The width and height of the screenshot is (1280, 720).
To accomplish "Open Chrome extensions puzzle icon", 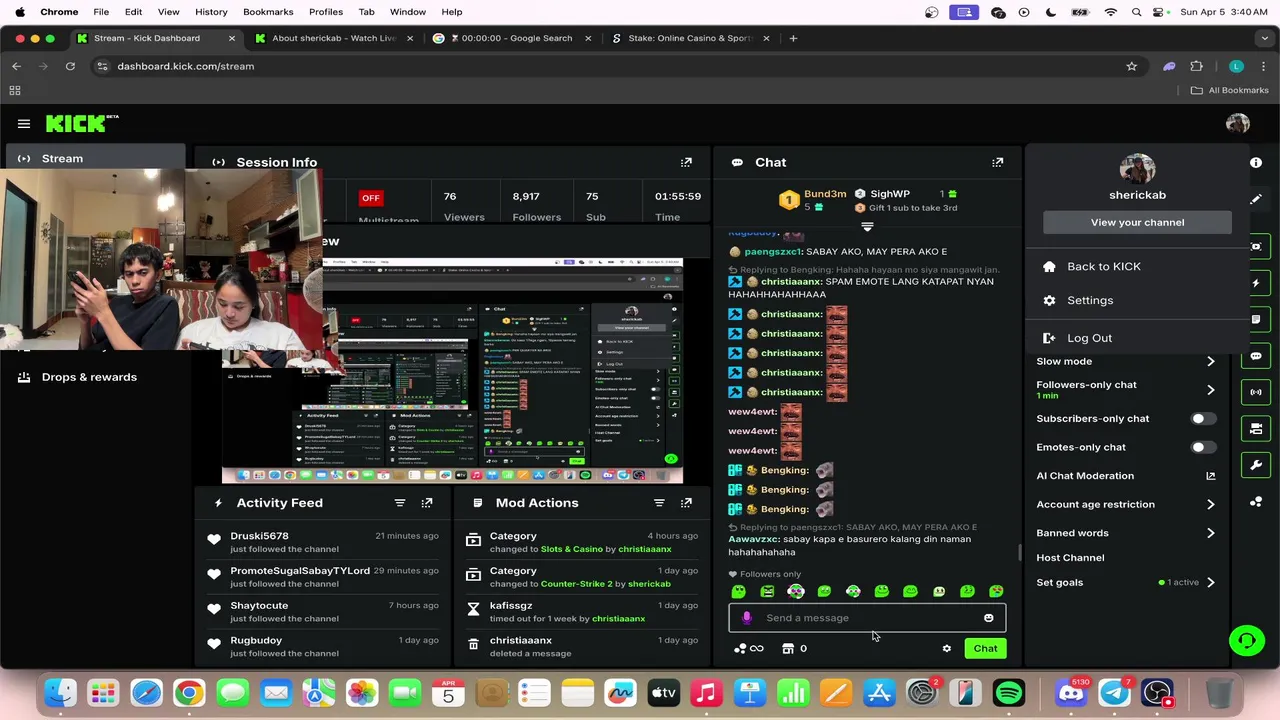I will tap(1197, 66).
